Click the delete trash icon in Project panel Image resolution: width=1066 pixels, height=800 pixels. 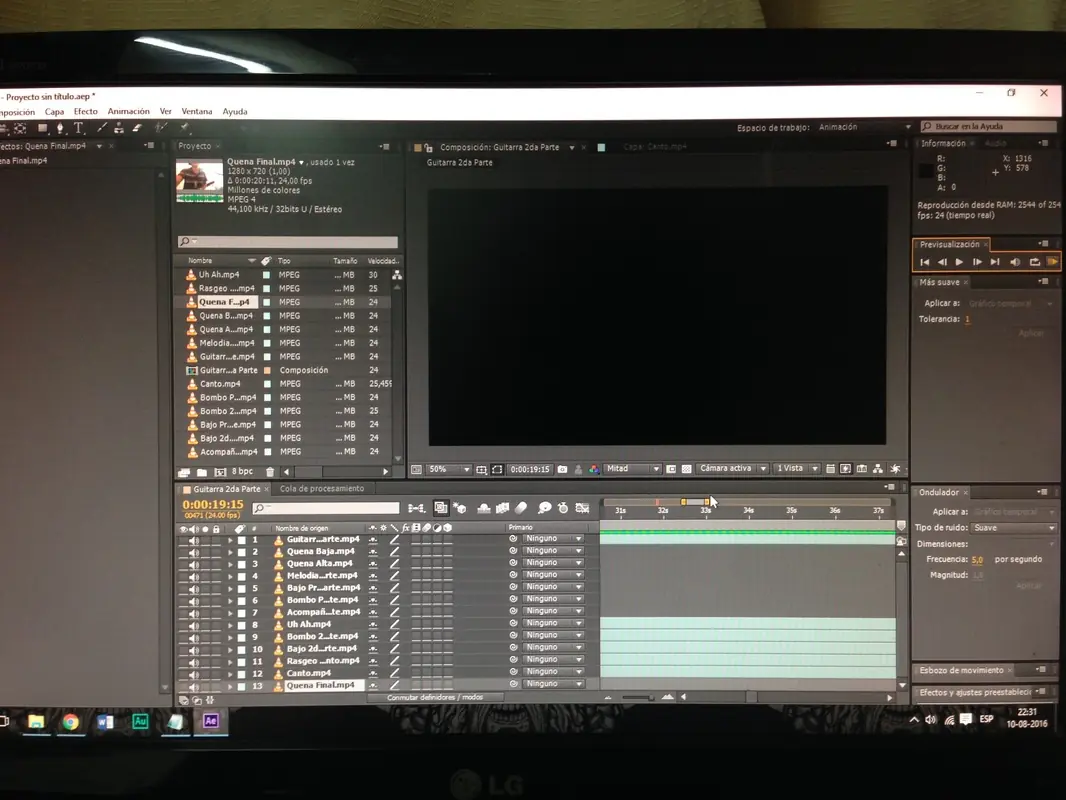click(270, 472)
